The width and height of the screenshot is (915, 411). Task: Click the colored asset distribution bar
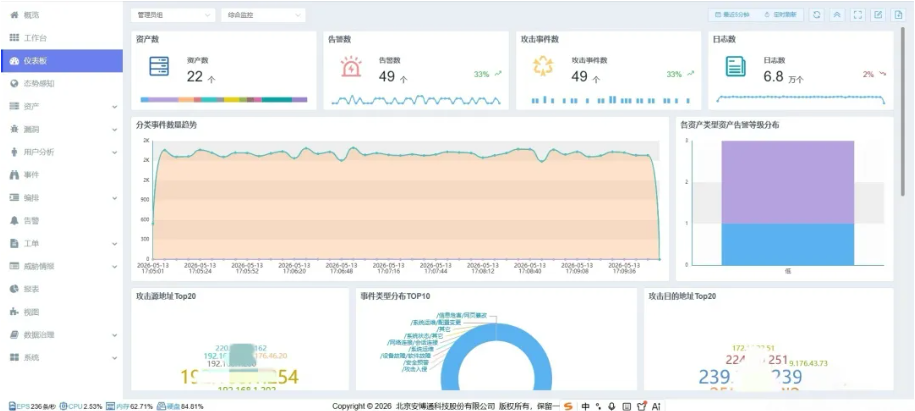[224, 100]
